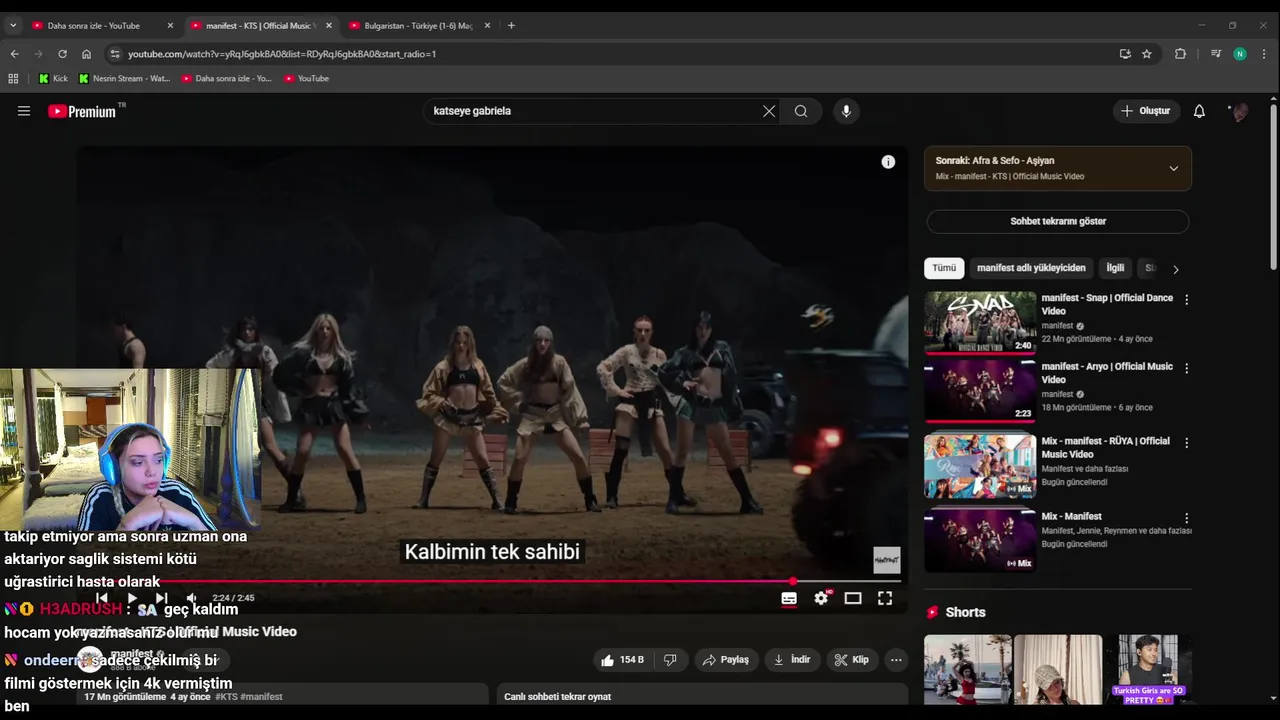Go back in browser history

pos(14,54)
